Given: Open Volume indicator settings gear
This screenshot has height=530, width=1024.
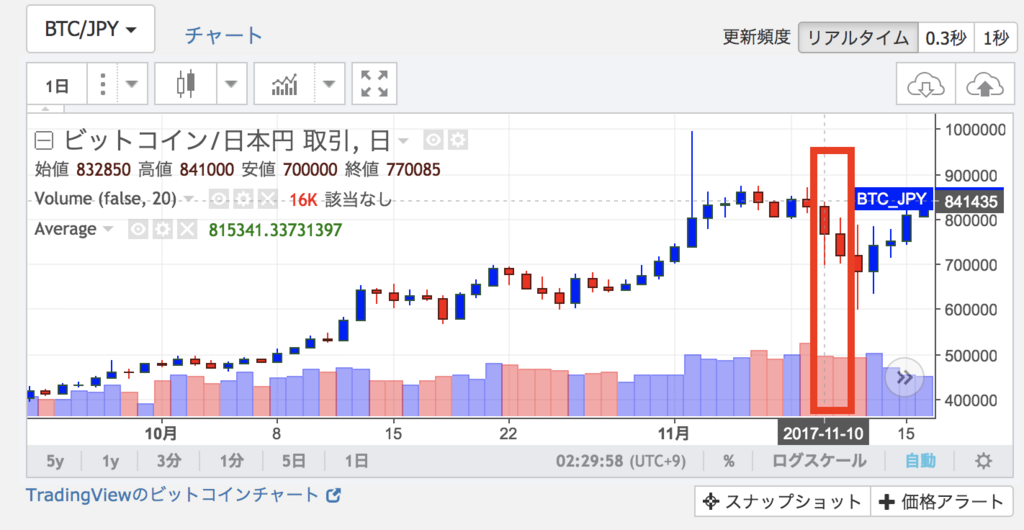Looking at the screenshot, I should (x=242, y=199).
